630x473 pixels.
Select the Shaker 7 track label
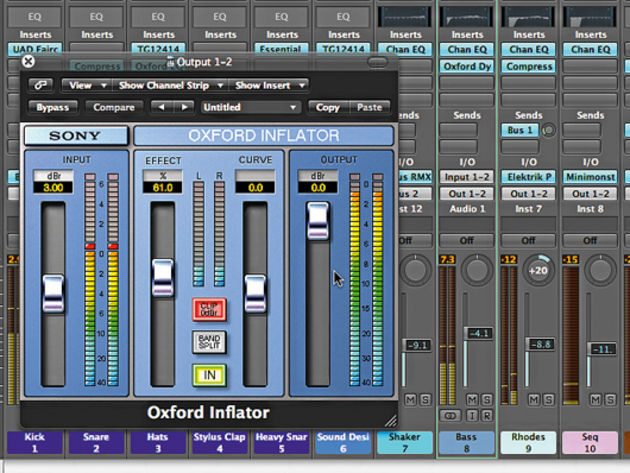pos(405,442)
